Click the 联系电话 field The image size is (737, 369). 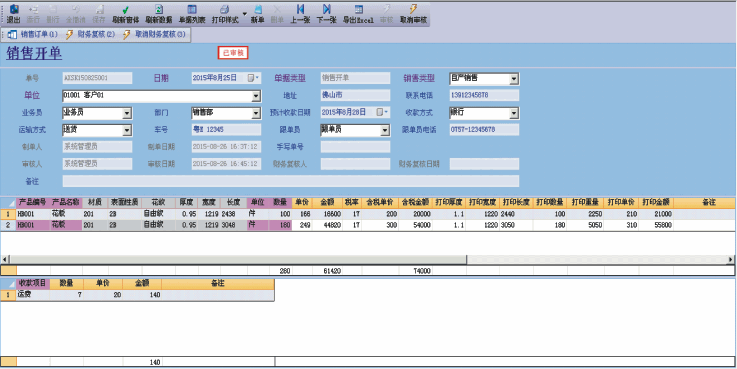485,95
